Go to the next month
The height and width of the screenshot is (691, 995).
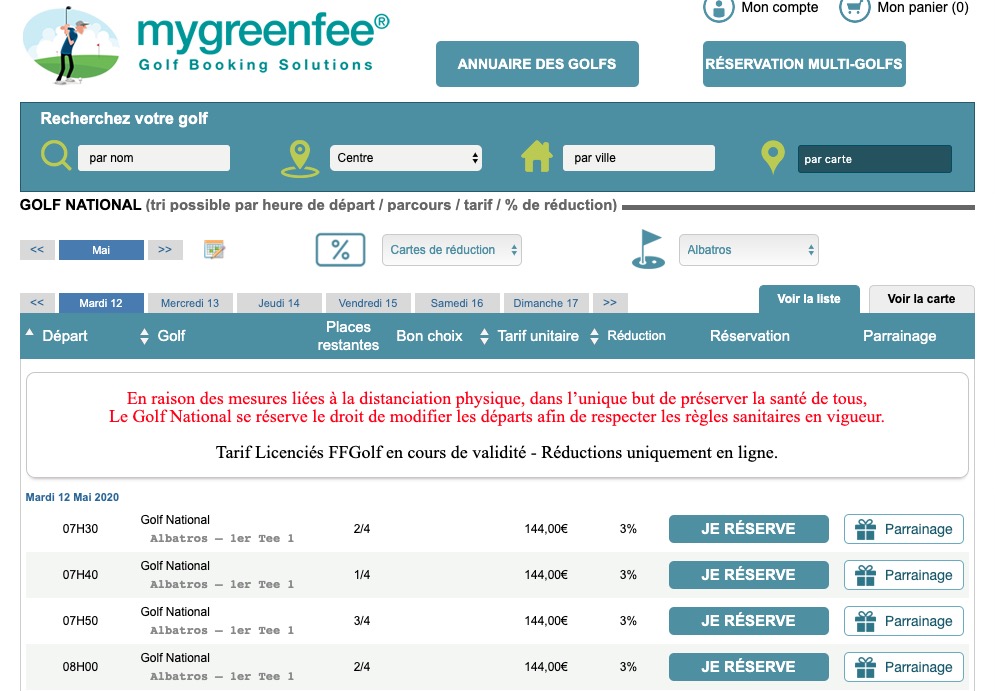165,249
